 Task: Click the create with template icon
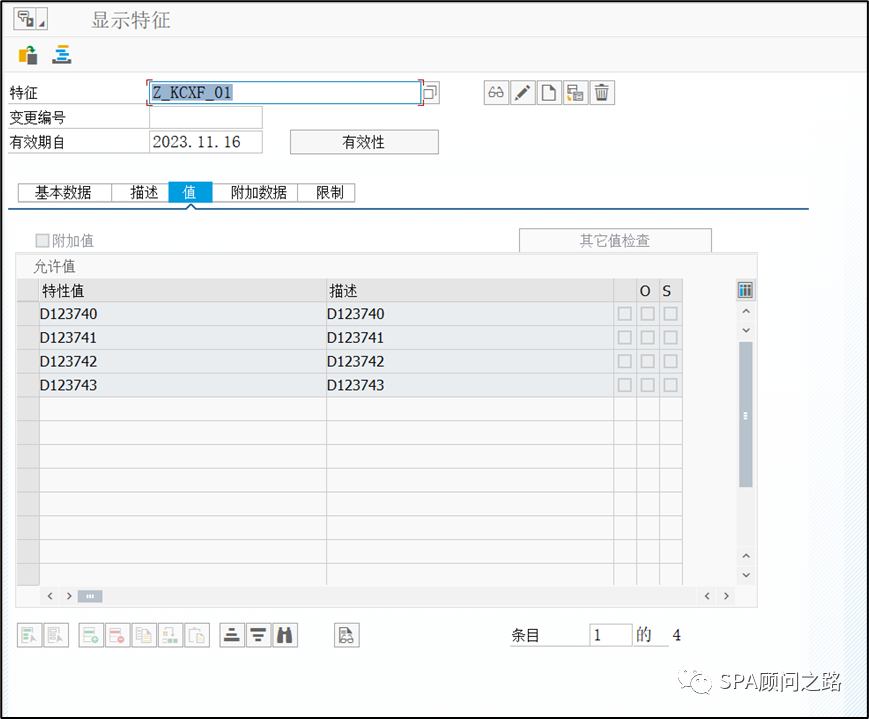coord(575,93)
